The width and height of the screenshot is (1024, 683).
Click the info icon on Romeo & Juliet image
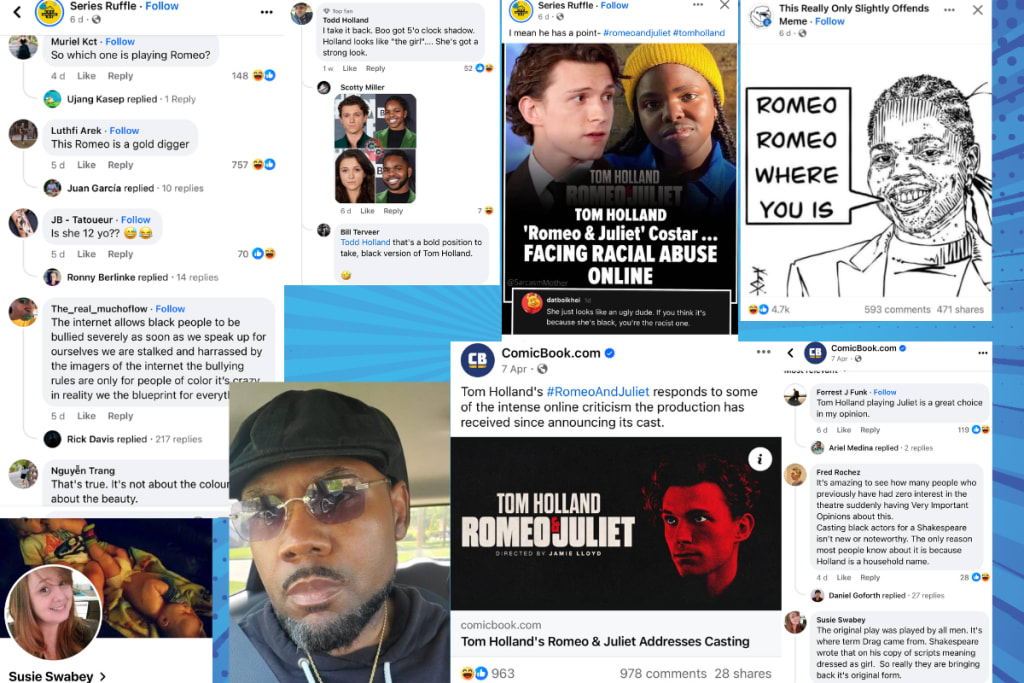tap(760, 459)
